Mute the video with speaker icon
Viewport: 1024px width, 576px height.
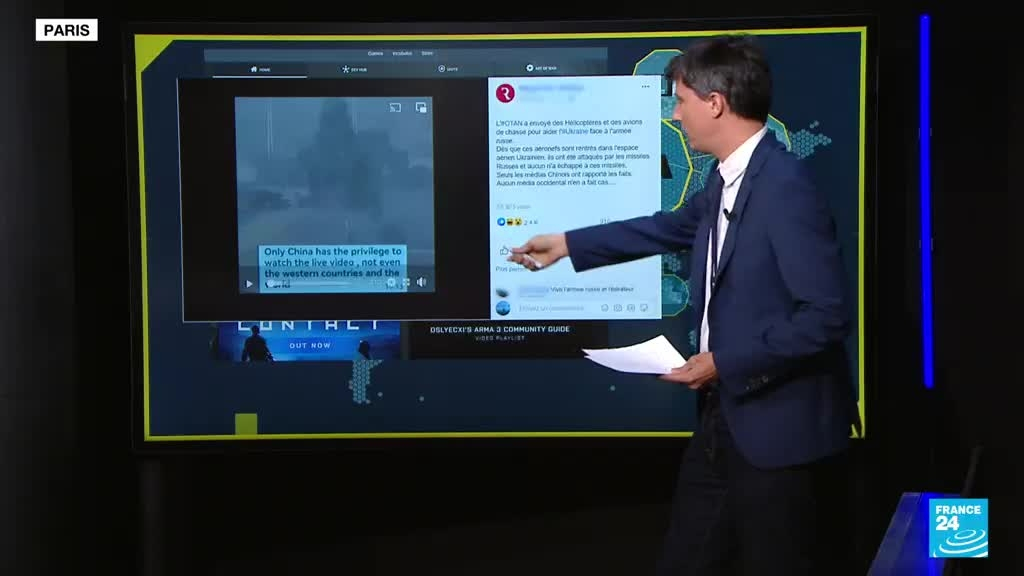pos(421,282)
